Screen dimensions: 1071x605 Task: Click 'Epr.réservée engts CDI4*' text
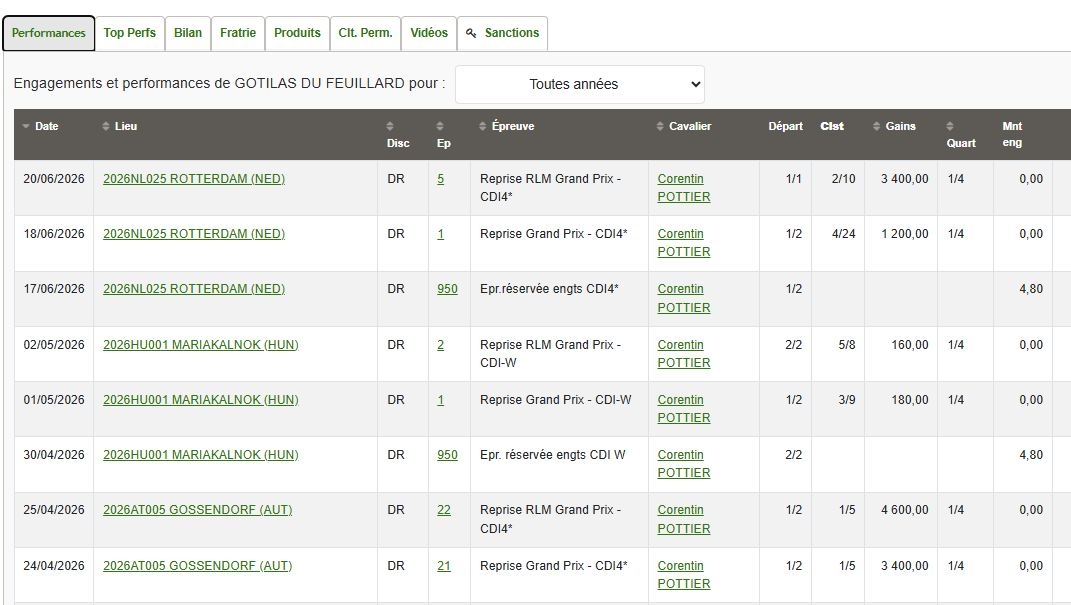pos(549,289)
